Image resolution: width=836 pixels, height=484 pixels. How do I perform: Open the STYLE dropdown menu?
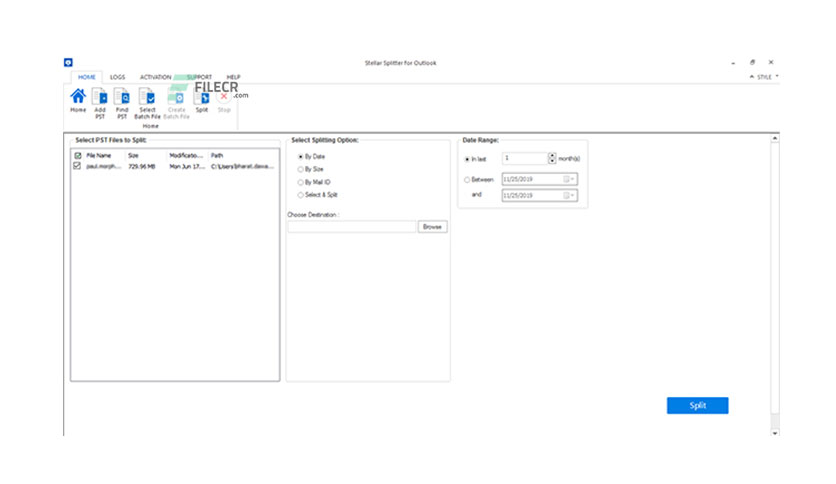coord(768,77)
